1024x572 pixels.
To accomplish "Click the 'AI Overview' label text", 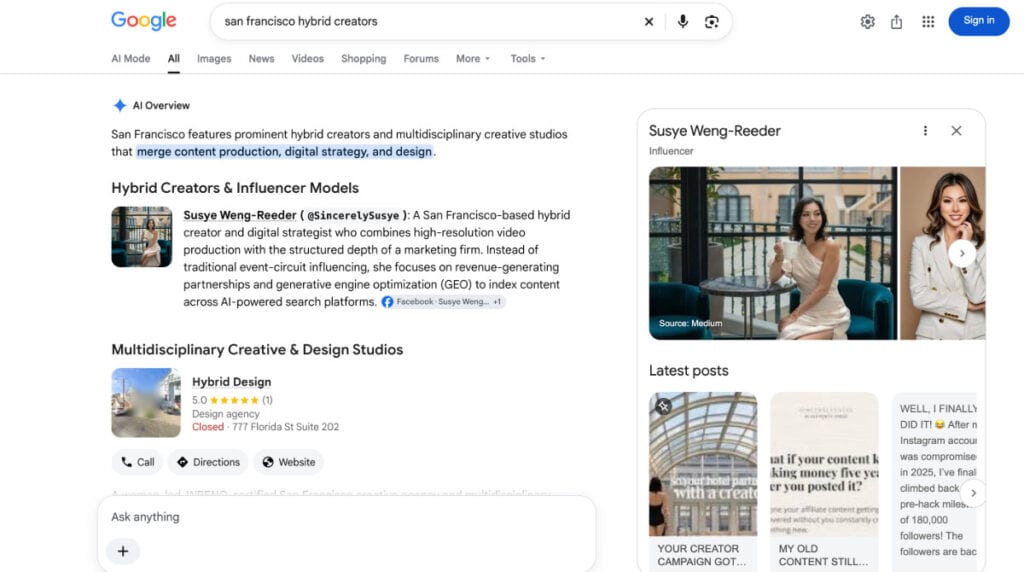I will (x=161, y=105).
